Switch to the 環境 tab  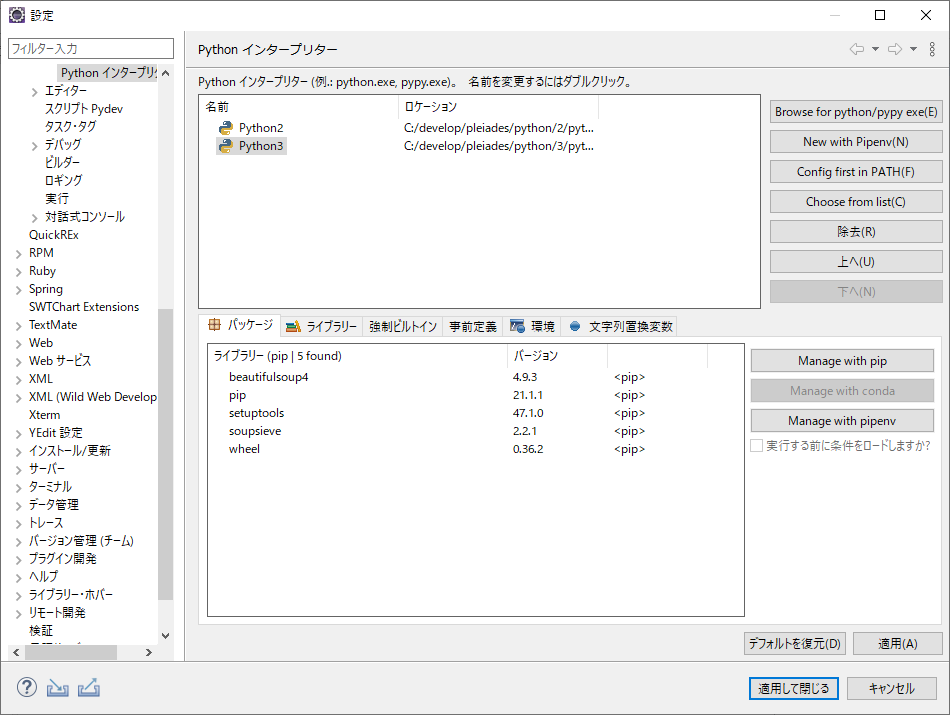tap(533, 326)
